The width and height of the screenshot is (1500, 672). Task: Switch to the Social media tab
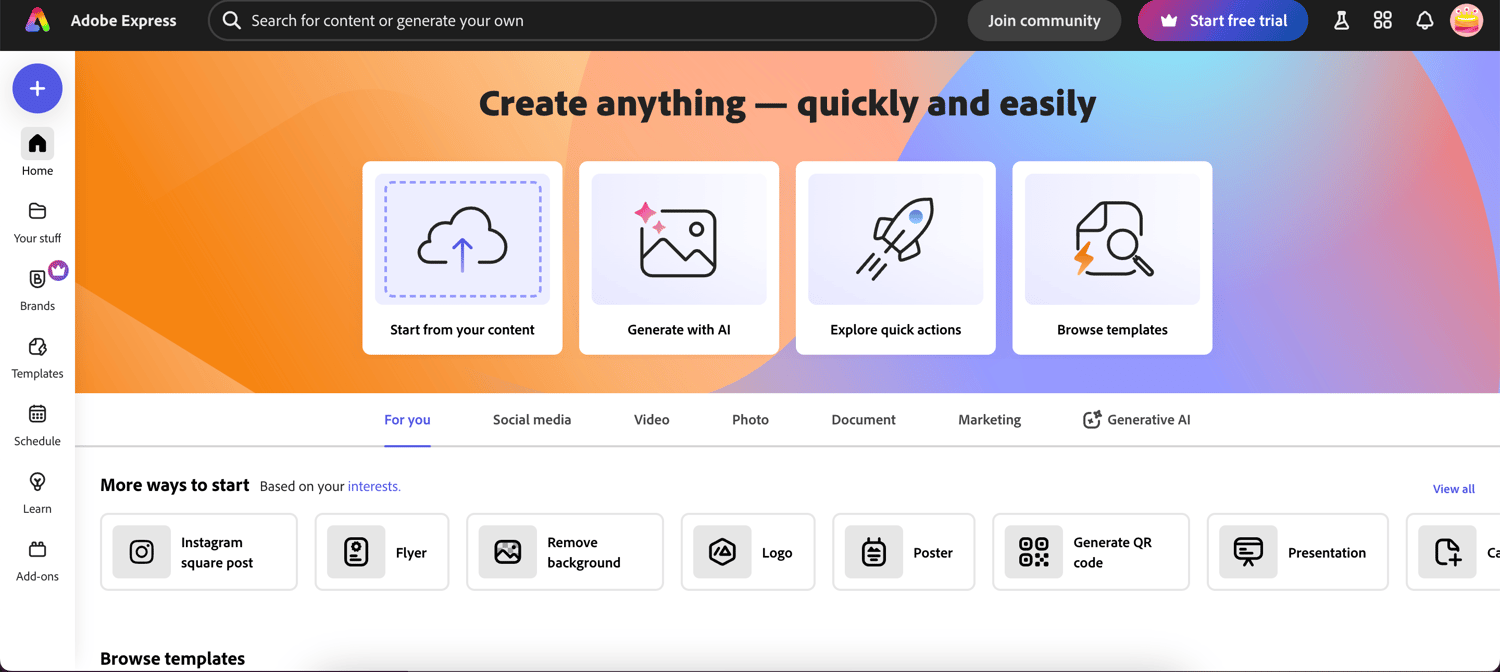pyautogui.click(x=532, y=420)
